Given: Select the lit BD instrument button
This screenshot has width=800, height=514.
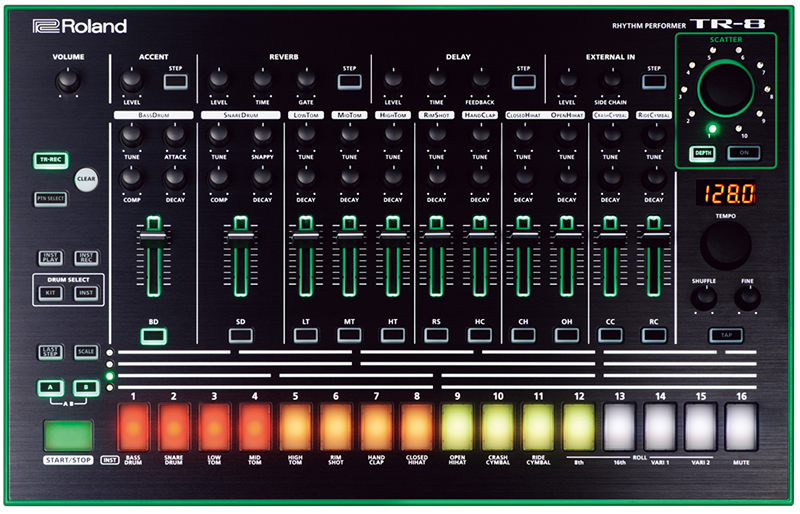Looking at the screenshot, I should coord(154,336).
